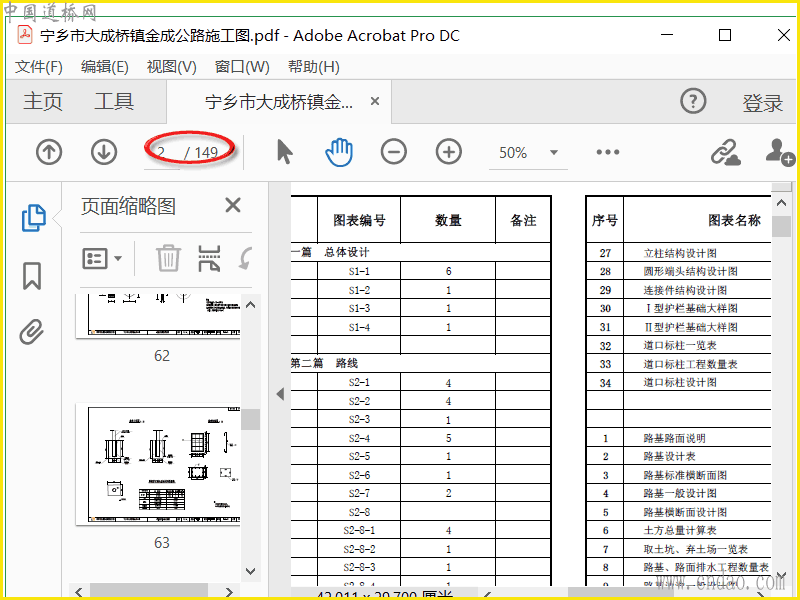Image resolution: width=800 pixels, height=600 pixels.
Task: Select the 宁乡市大成桥镇金... document tab
Action: pos(279,102)
